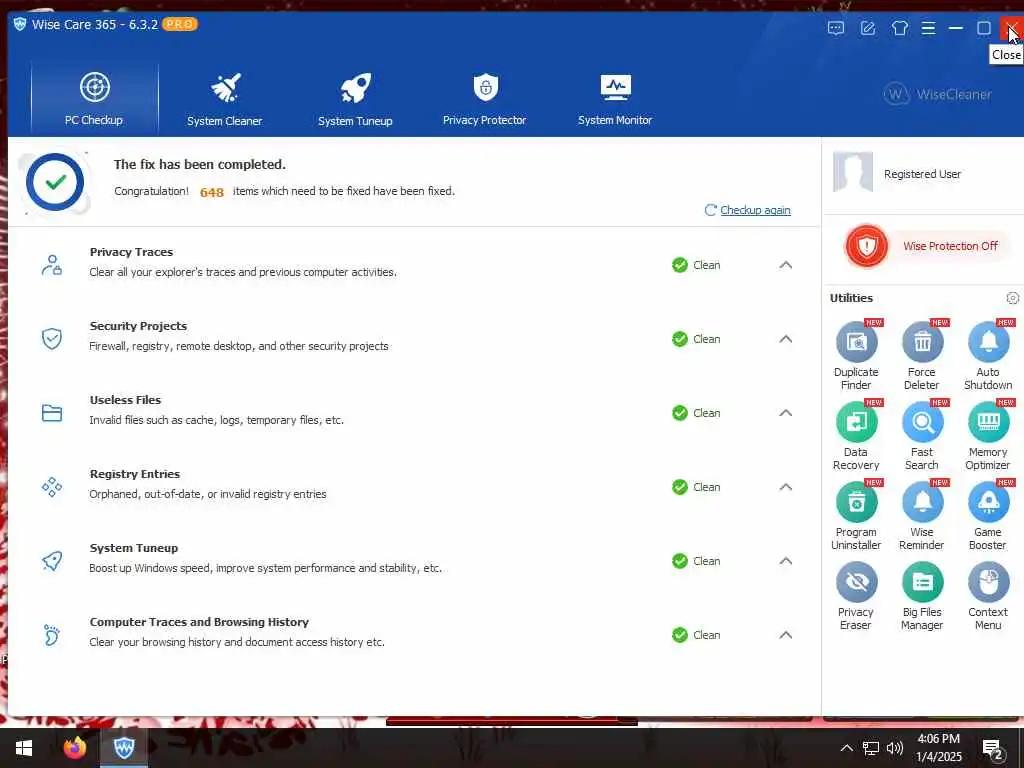The height and width of the screenshot is (768, 1024).
Task: Click the registered user avatar
Action: (x=852, y=172)
